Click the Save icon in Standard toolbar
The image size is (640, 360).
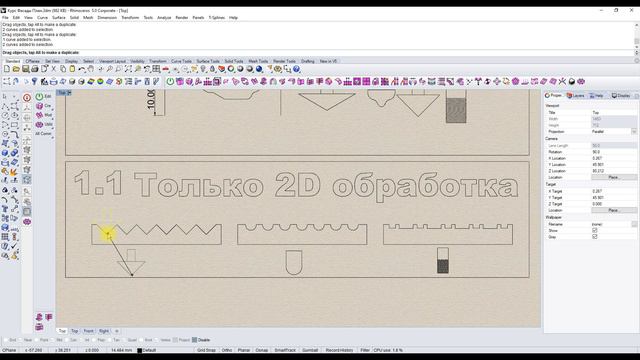coord(25,69)
